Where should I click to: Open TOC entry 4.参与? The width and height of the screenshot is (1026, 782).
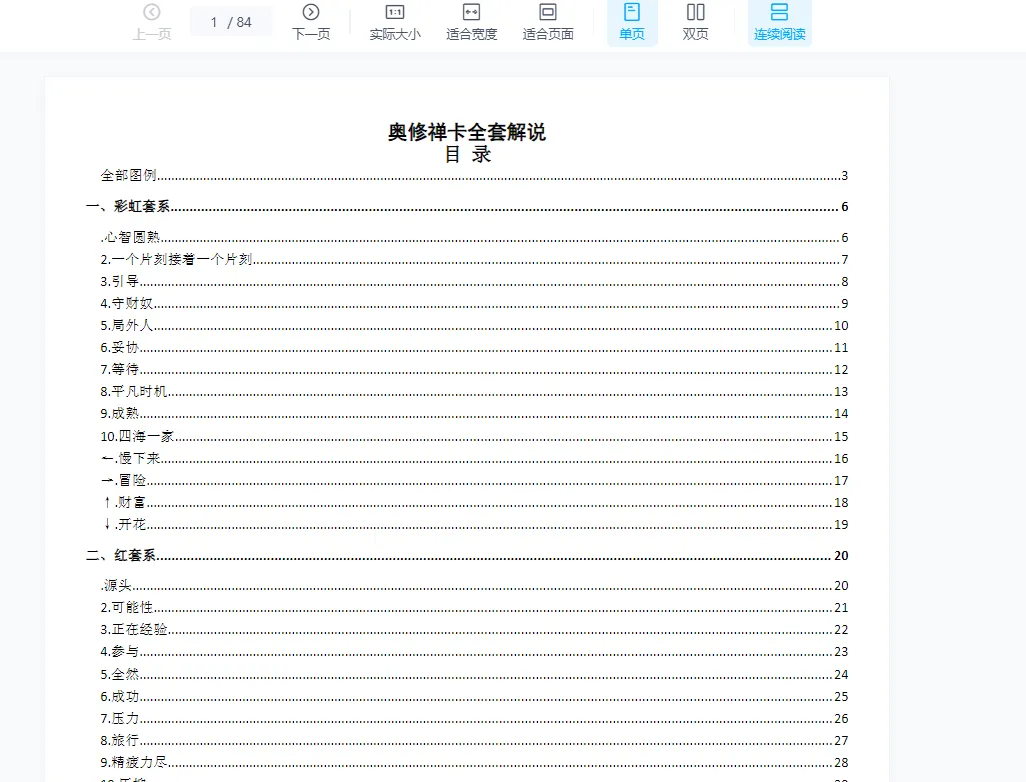point(474,652)
